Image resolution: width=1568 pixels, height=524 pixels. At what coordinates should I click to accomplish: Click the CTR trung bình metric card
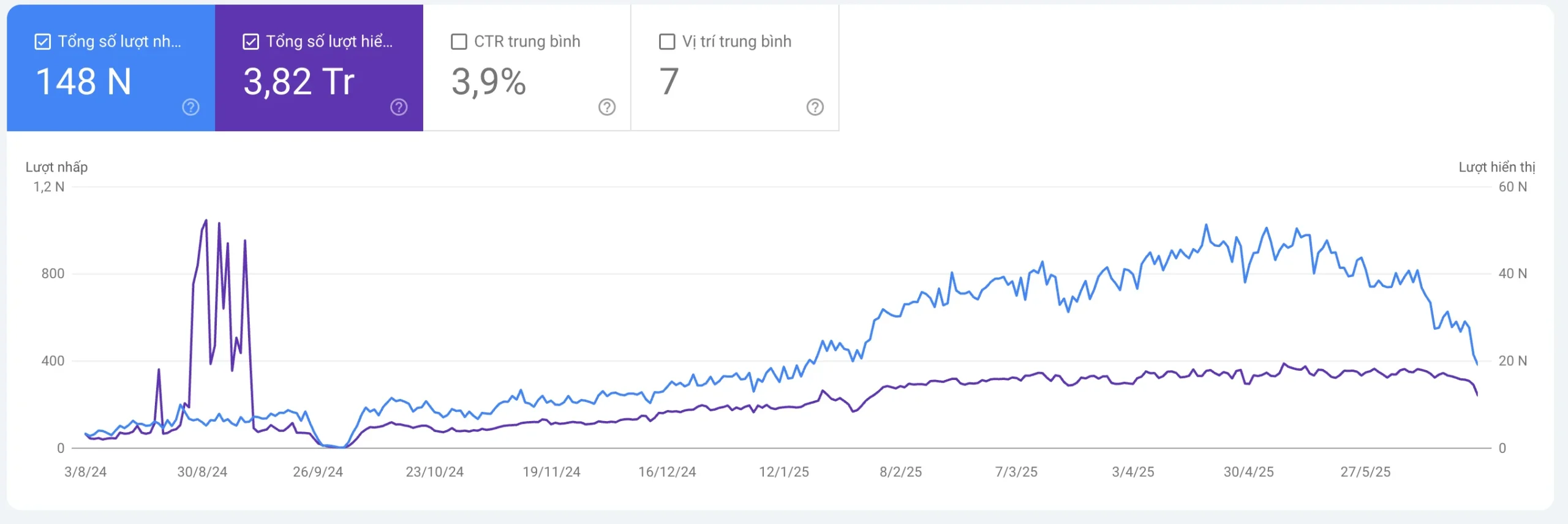coord(527,67)
